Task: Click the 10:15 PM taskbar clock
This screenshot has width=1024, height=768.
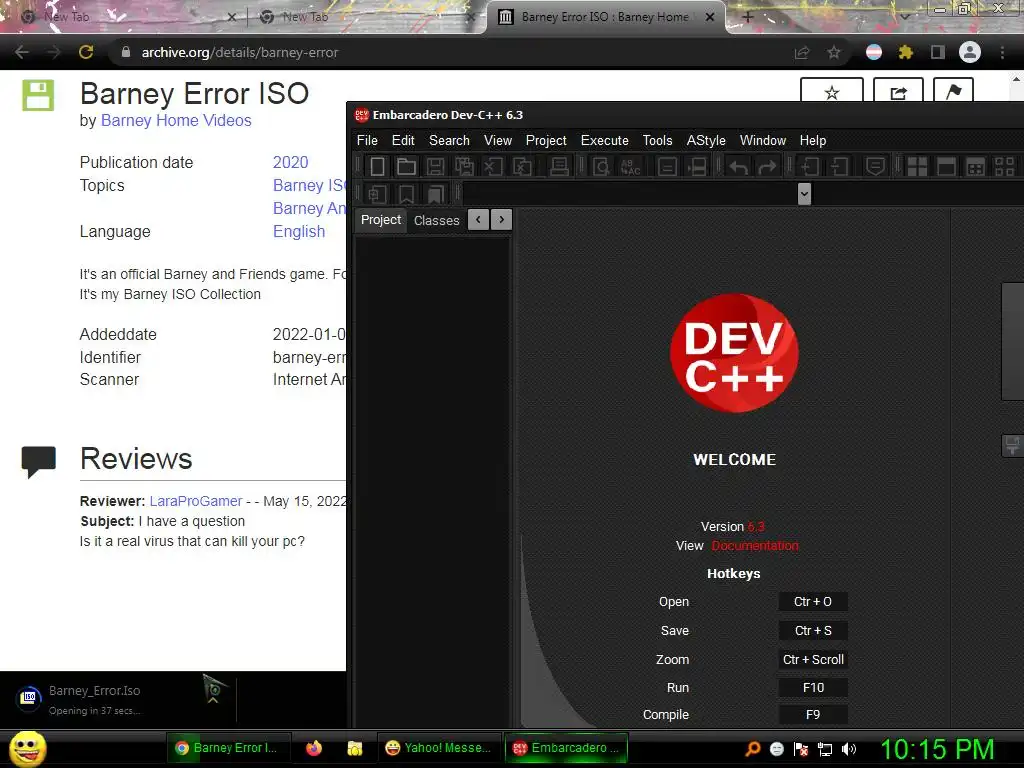Action: click(937, 749)
